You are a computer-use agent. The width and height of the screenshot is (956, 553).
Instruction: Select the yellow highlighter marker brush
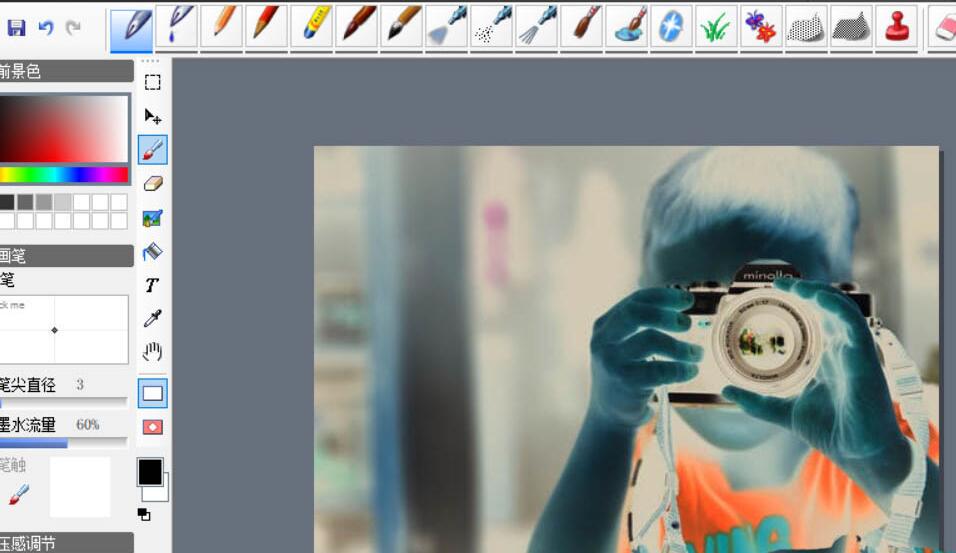[x=312, y=26]
